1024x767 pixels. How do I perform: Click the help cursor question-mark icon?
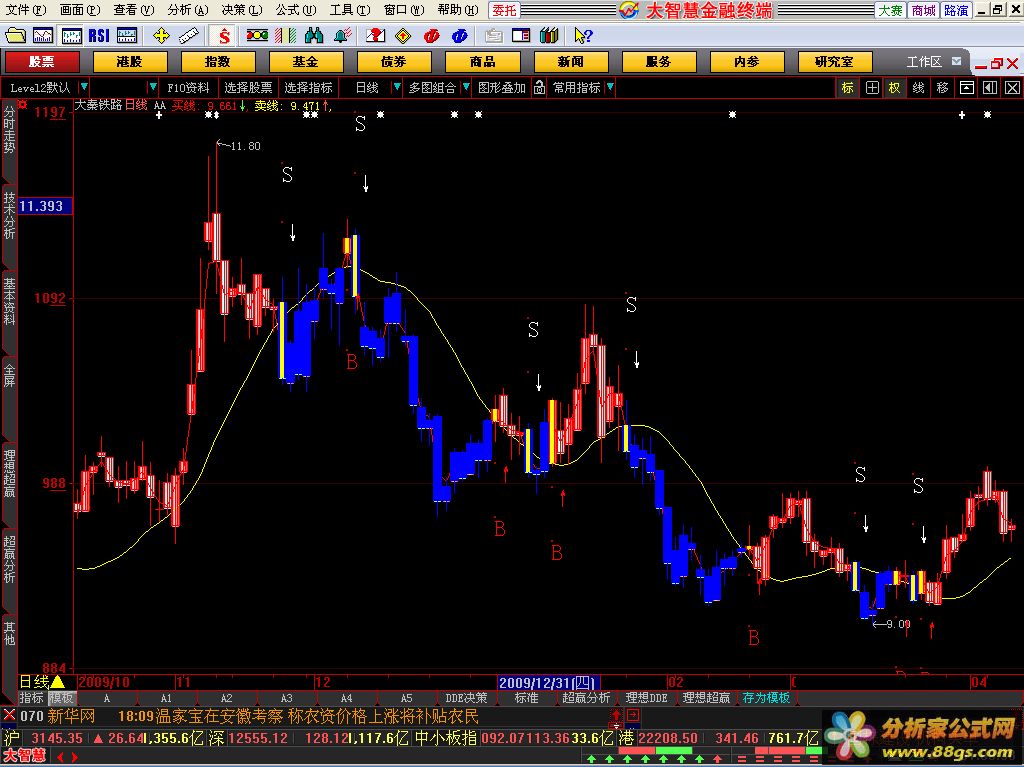pyautogui.click(x=583, y=35)
